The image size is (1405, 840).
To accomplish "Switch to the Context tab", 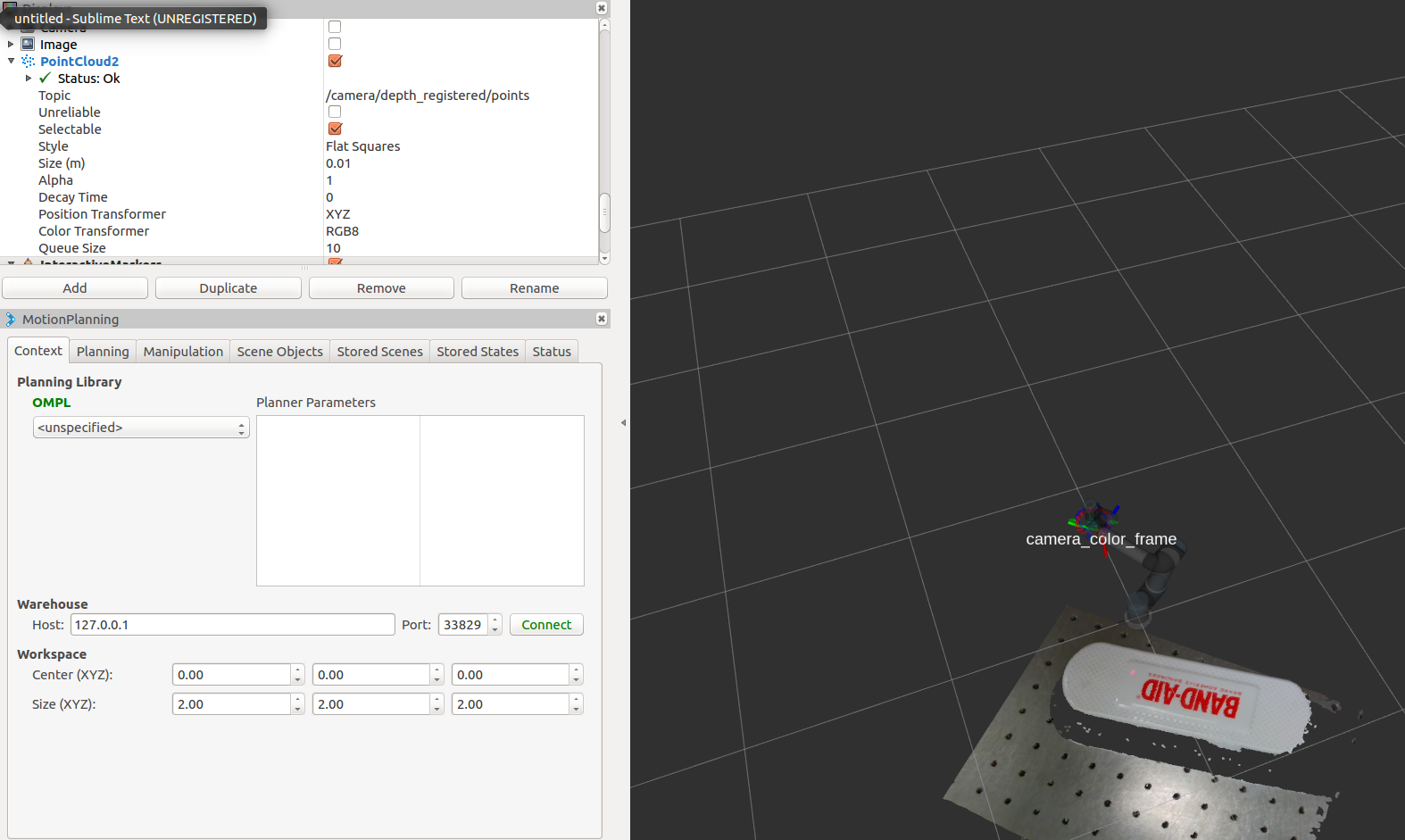I will point(38,351).
